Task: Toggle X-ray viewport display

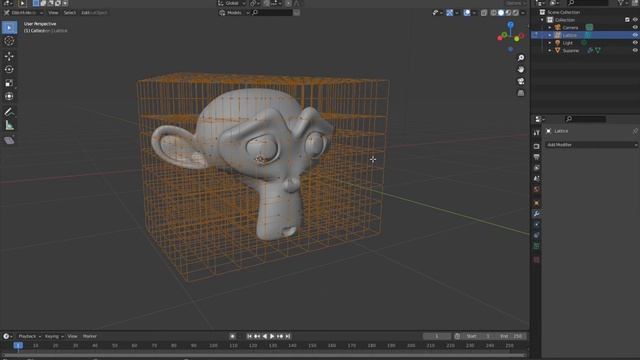Action: 484,13
